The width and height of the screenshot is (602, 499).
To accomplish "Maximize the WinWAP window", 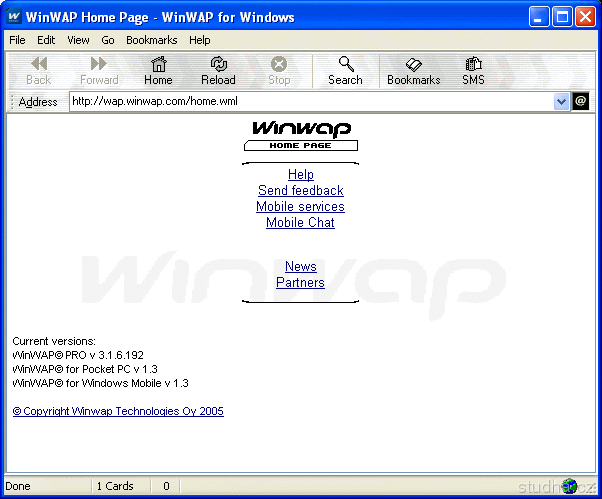I will point(562,17).
